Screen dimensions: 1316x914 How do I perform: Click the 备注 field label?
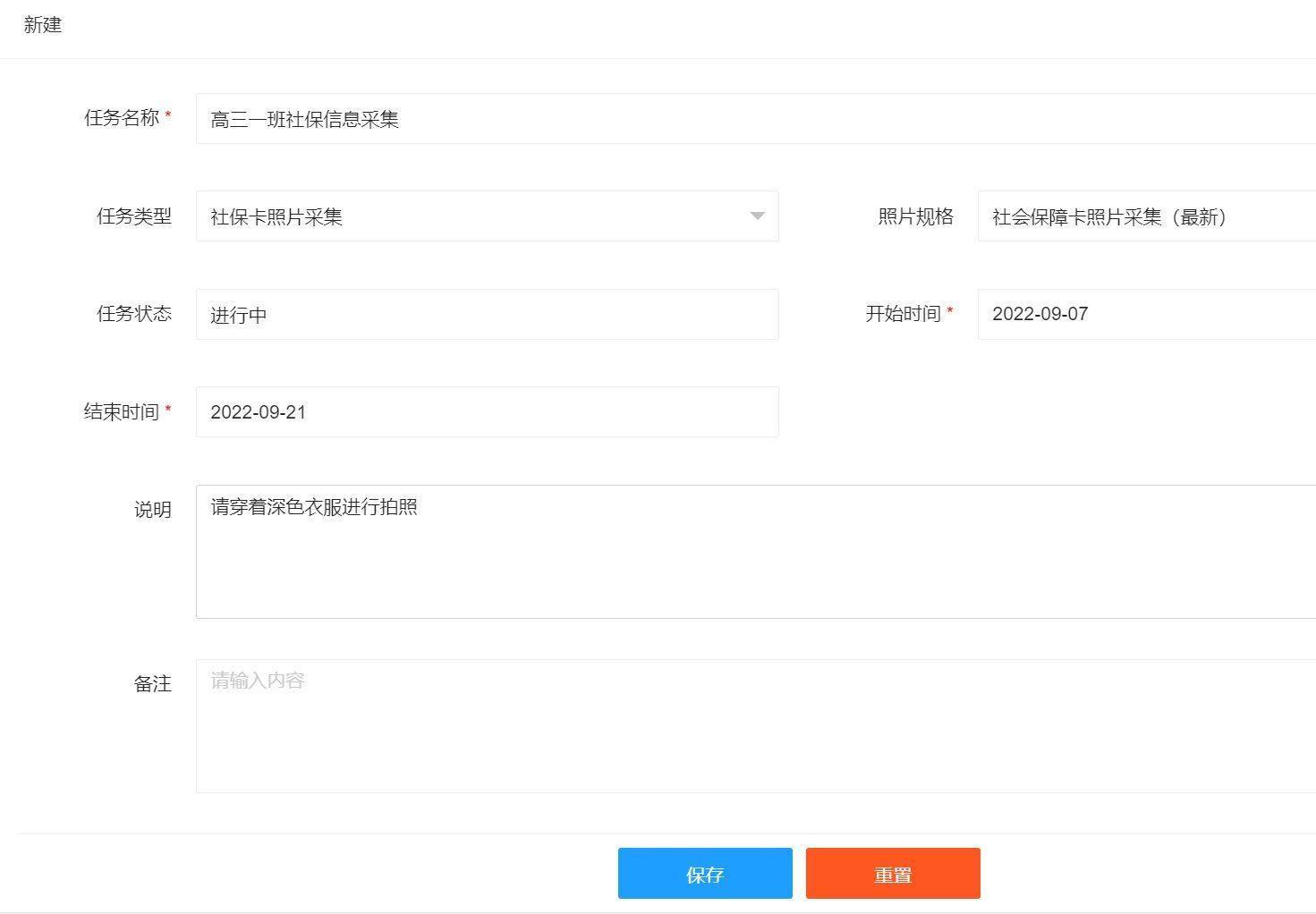[152, 684]
